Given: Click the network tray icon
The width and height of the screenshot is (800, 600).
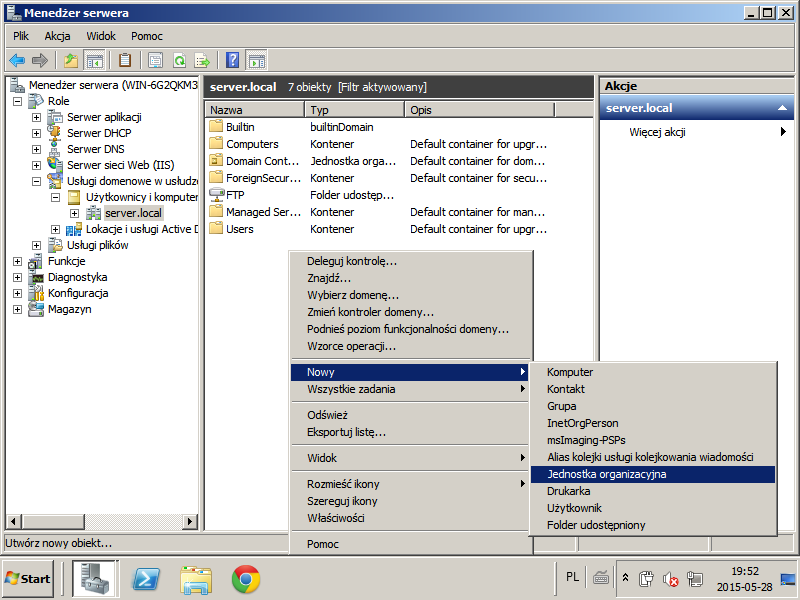Looking at the screenshot, I should coord(694,579).
